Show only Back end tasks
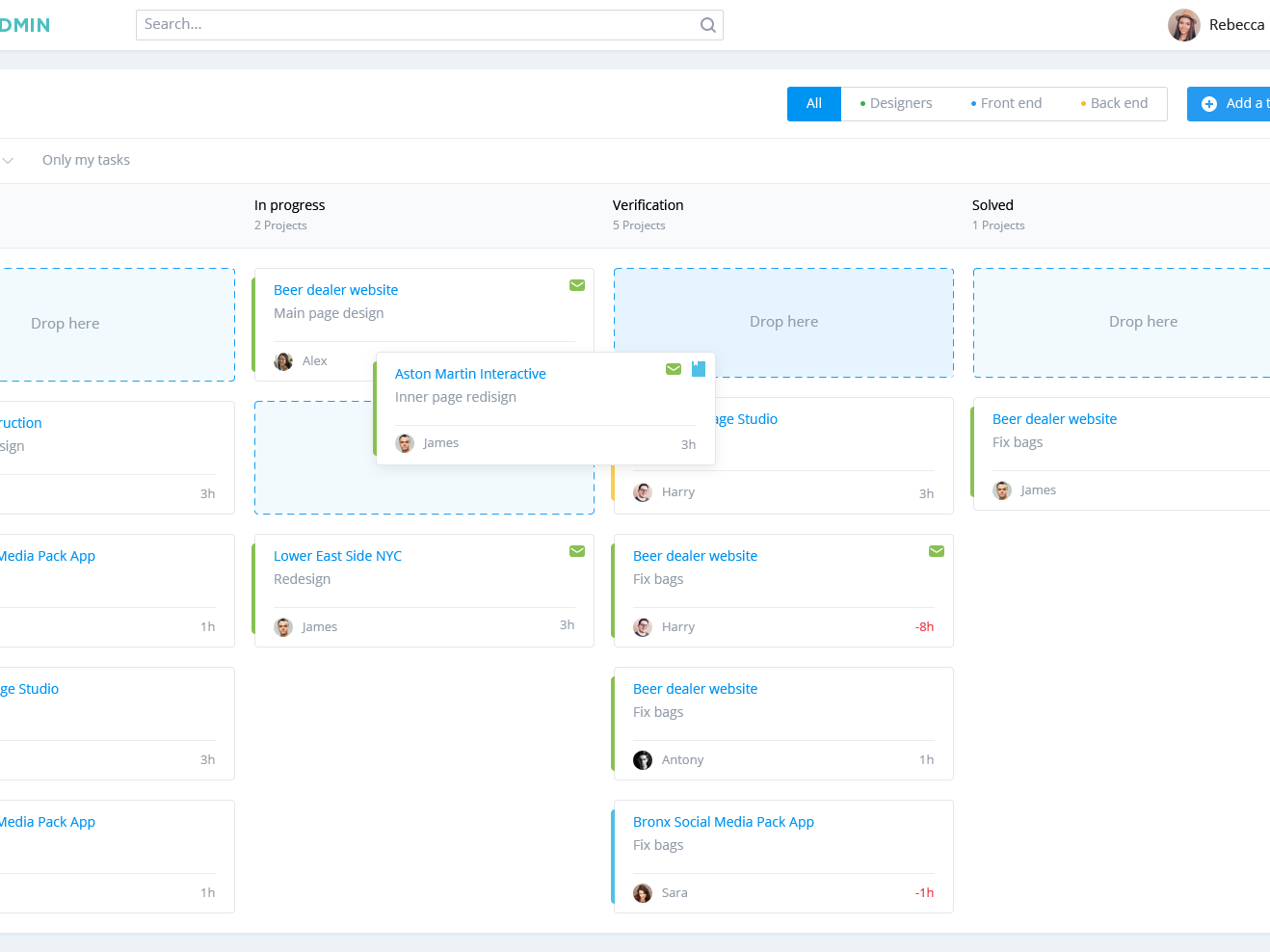1270x952 pixels. pyautogui.click(x=1114, y=104)
